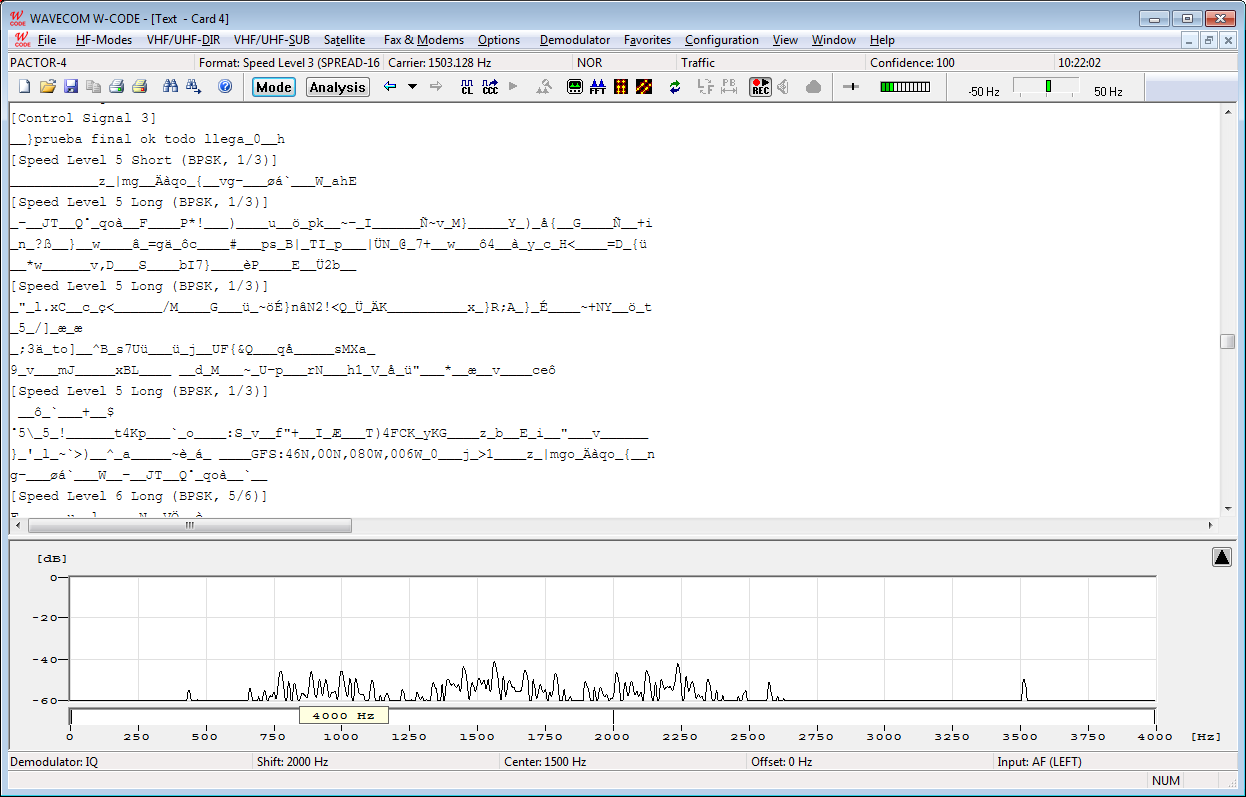1246x797 pixels.
Task: Open the Favorites menu
Action: pos(647,40)
